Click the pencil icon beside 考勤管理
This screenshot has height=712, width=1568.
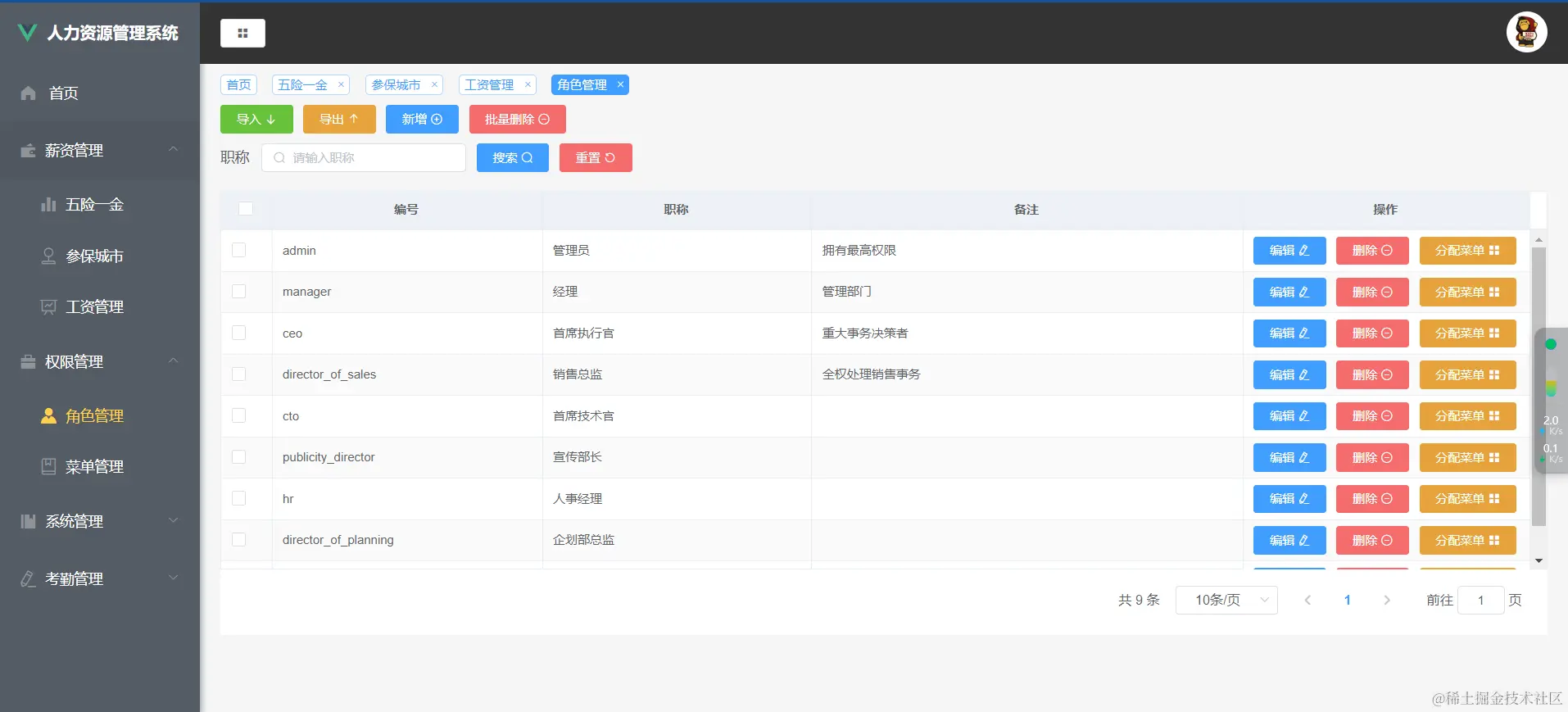tap(28, 578)
